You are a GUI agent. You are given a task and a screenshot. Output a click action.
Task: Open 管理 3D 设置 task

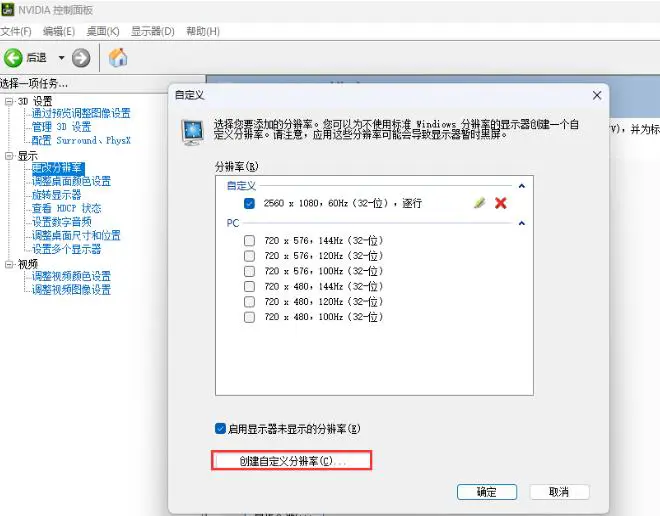click(x=61, y=127)
